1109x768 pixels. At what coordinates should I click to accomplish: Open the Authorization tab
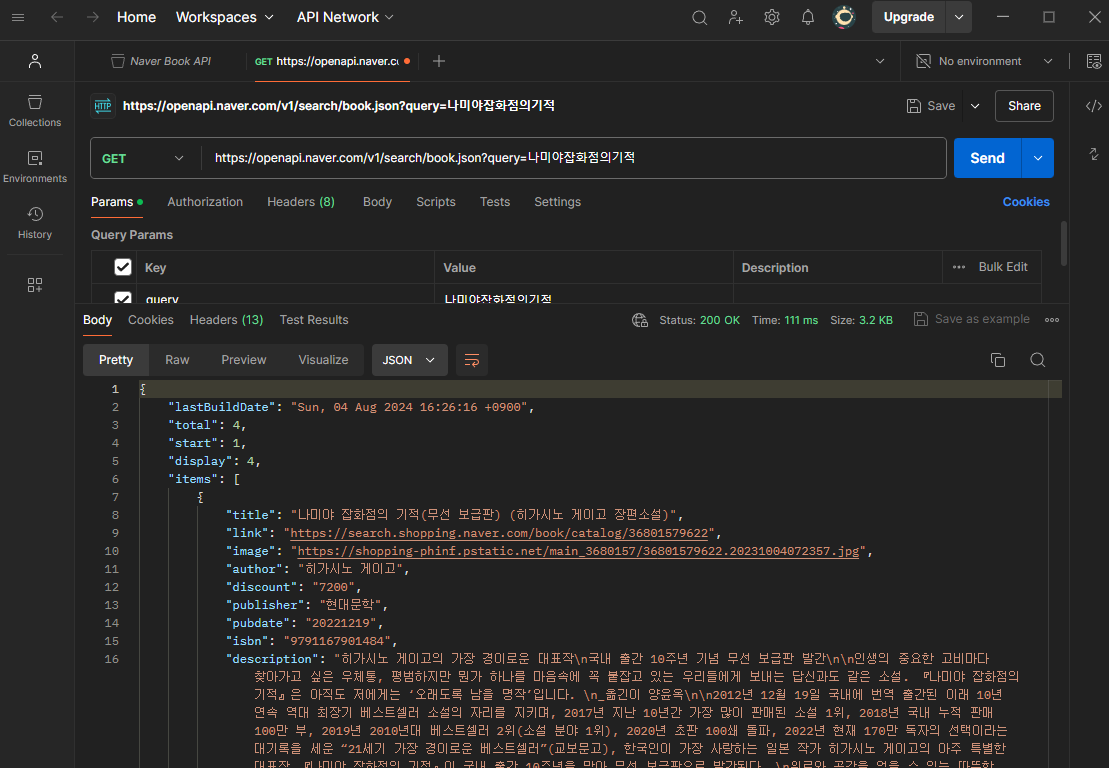205,202
